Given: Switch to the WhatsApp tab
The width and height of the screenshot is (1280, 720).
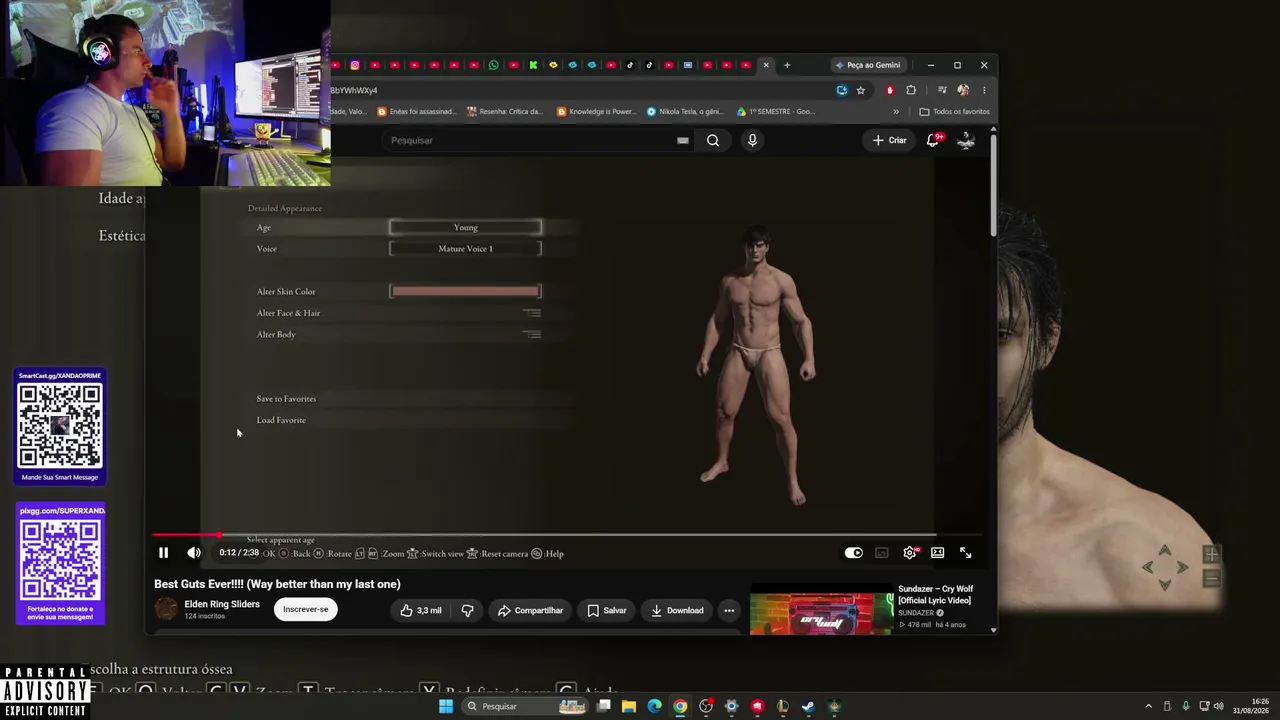Looking at the screenshot, I should pyautogui.click(x=493, y=65).
